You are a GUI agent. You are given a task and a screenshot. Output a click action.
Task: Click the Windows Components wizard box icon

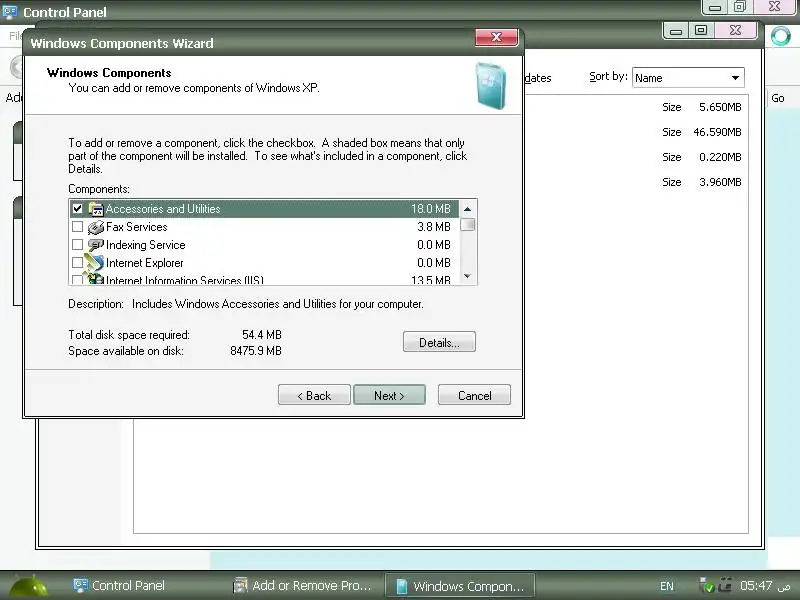point(490,85)
